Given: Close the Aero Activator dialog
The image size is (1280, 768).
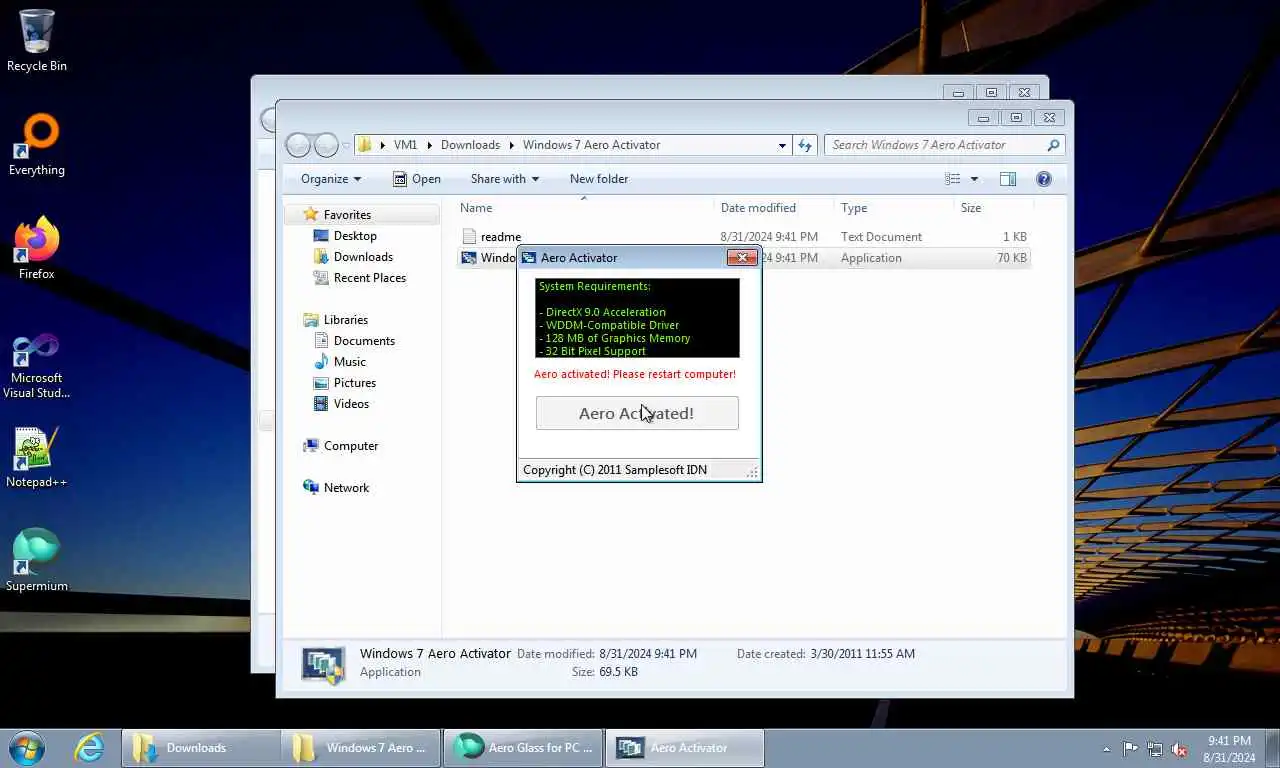Looking at the screenshot, I should tap(742, 258).
